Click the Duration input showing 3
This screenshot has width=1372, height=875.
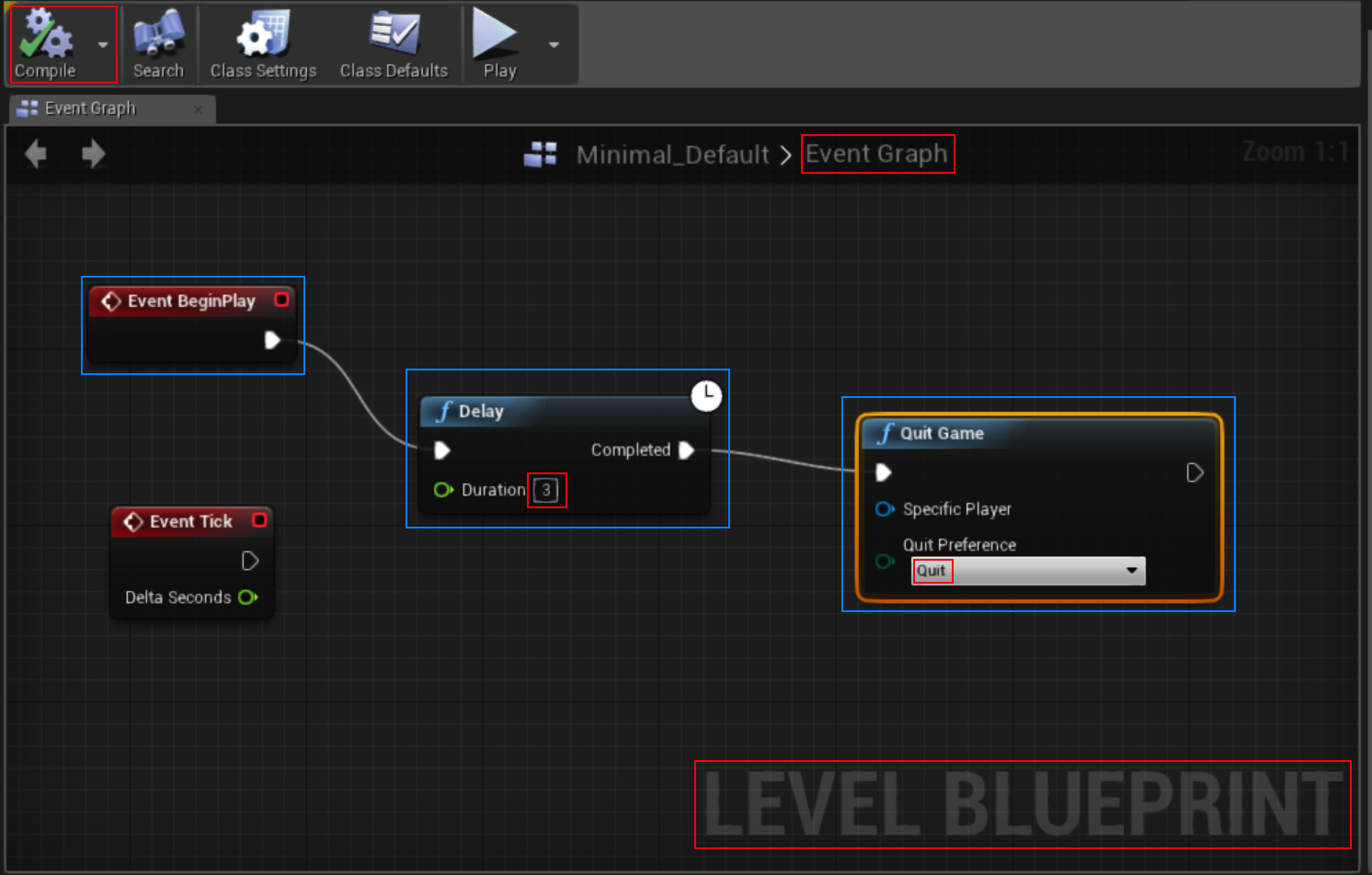tap(547, 491)
